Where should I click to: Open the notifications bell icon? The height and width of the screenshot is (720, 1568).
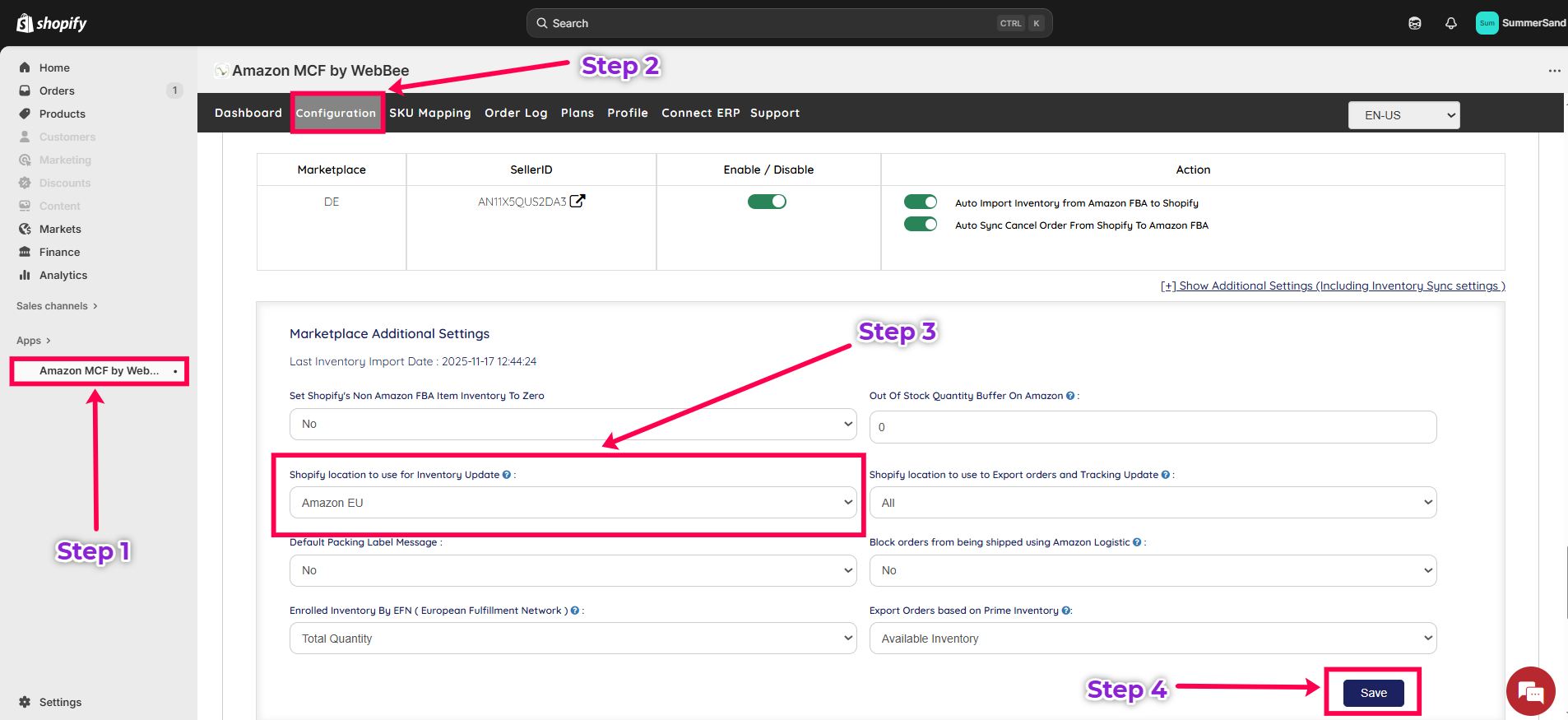(x=1450, y=23)
